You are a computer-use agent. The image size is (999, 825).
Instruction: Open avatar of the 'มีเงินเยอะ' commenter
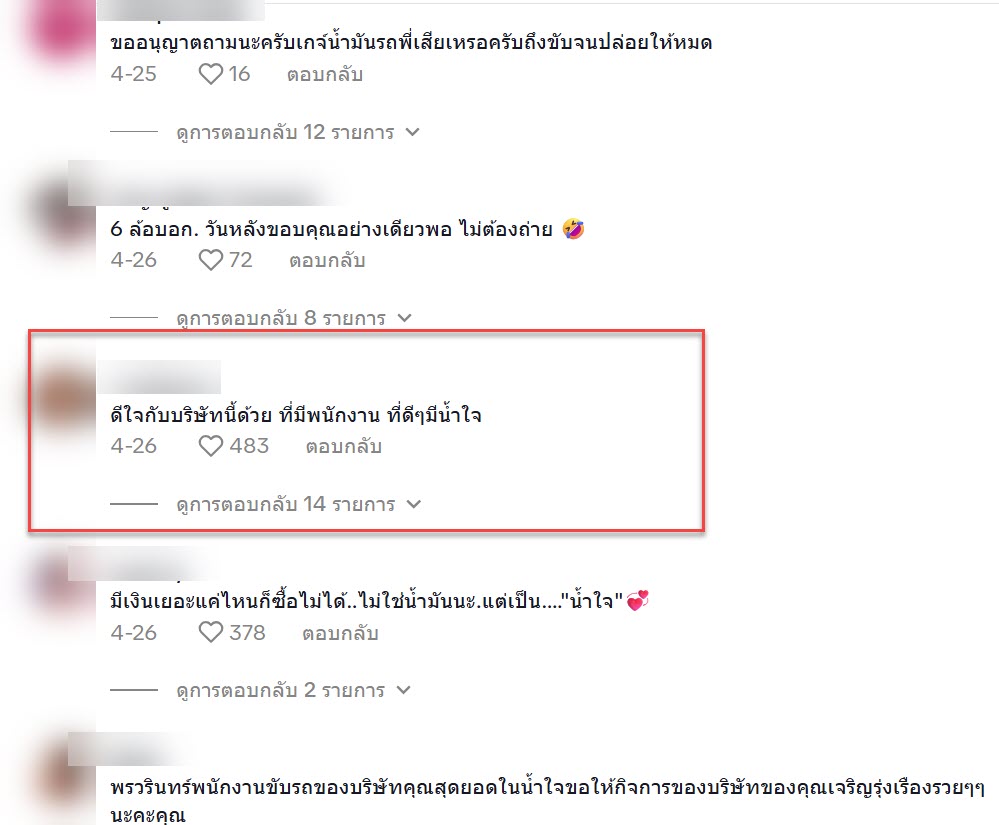click(59, 589)
